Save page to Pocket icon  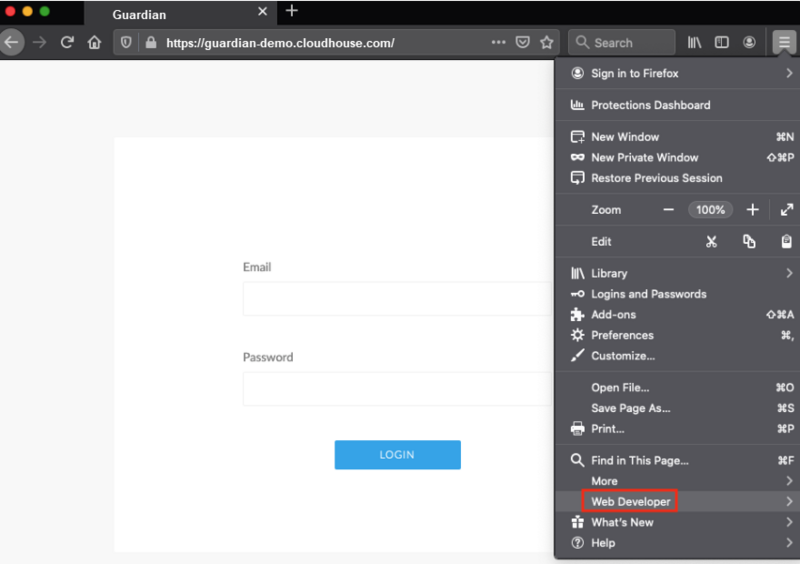523,42
